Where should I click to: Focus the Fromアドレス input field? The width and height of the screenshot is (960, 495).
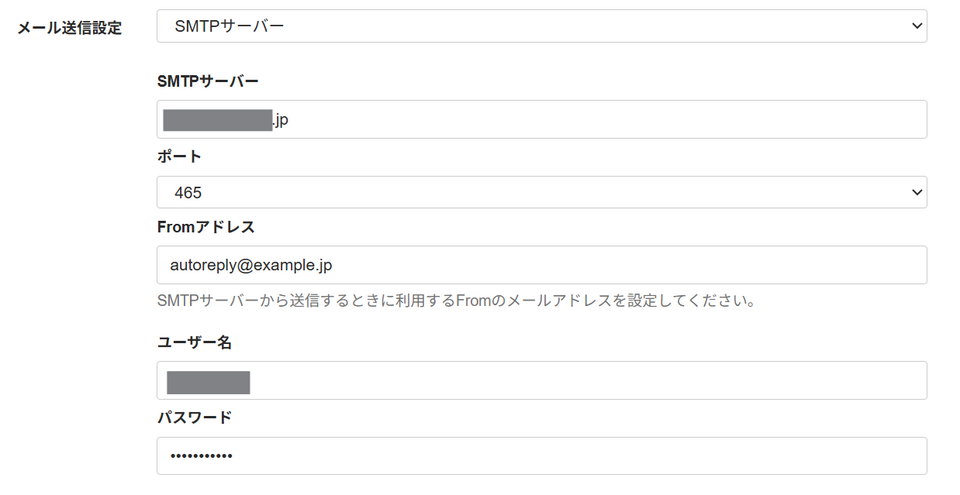coord(542,265)
